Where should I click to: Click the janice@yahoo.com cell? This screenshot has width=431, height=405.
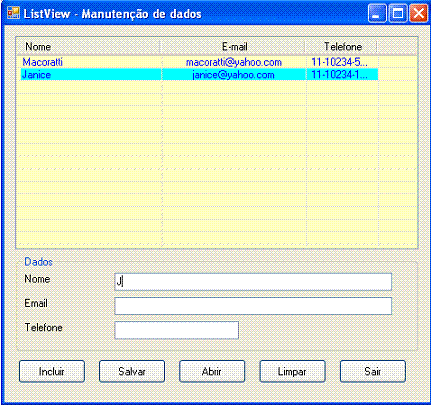[234, 75]
